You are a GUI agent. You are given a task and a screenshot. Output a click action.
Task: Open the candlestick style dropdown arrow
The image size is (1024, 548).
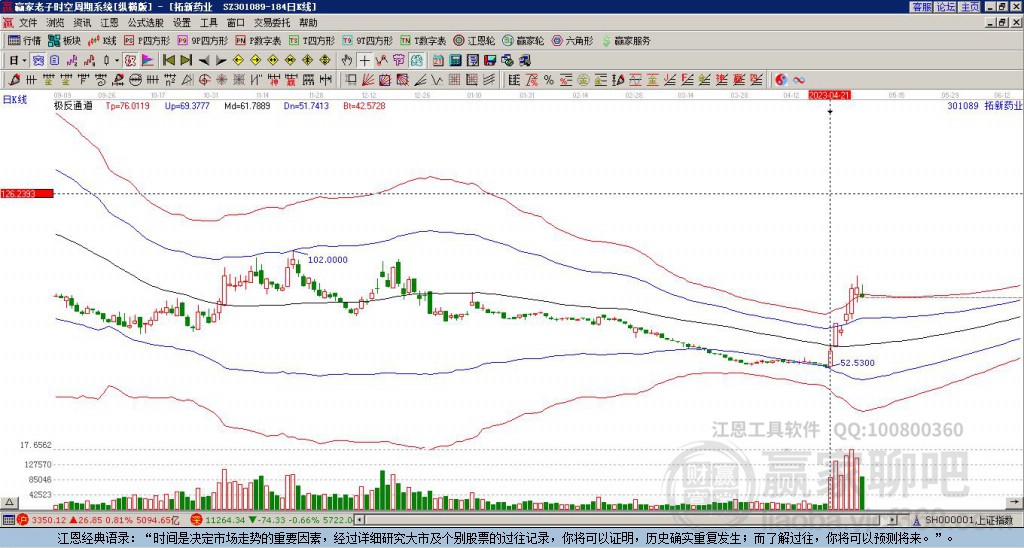point(117,61)
